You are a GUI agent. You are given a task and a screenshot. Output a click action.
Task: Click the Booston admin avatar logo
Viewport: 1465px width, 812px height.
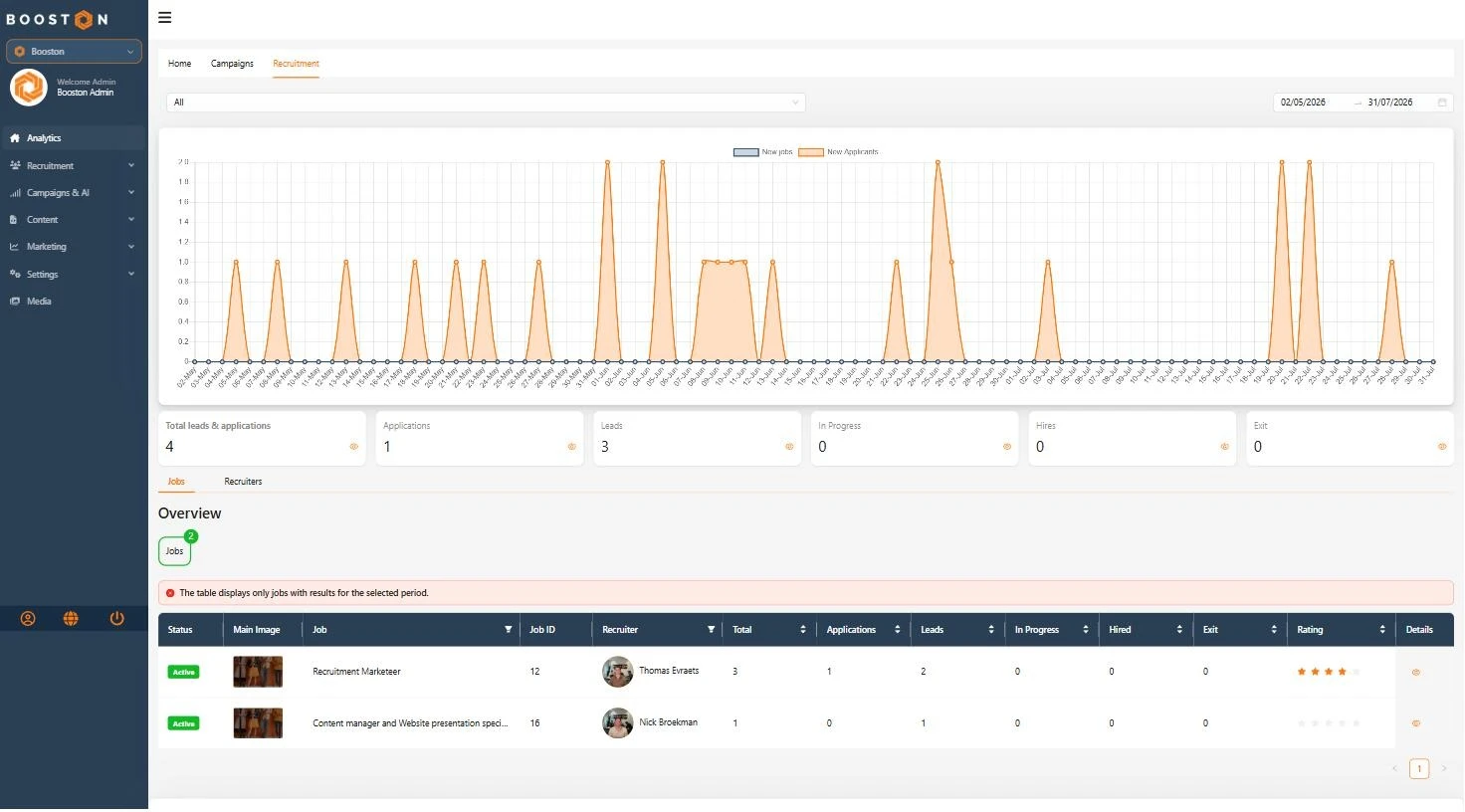pos(29,88)
